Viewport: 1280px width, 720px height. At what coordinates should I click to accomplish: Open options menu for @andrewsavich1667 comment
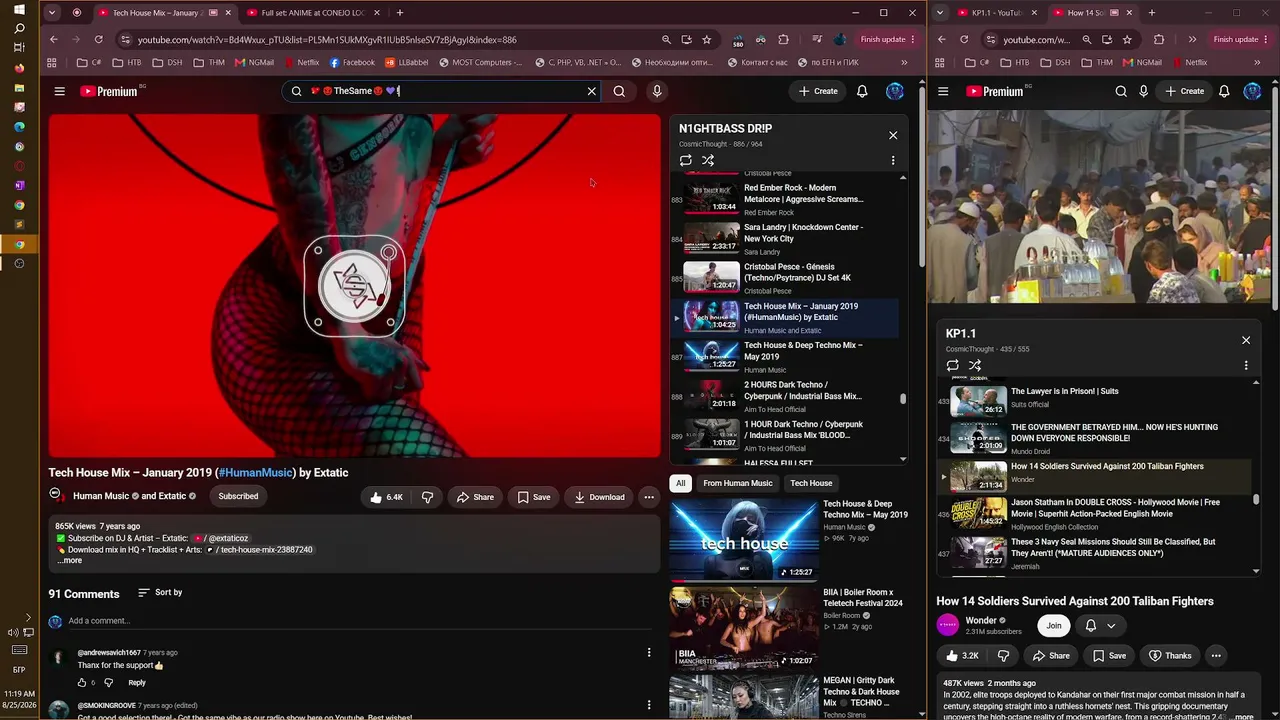click(649, 653)
